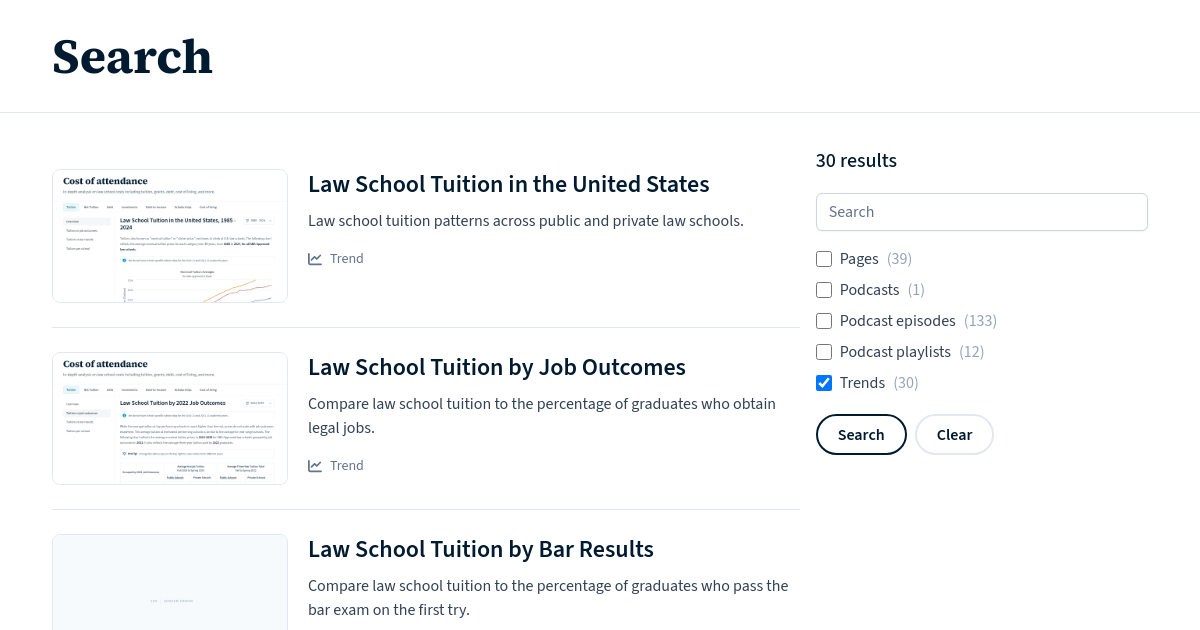Click the "Trend" label on the first result
Screen dimensions: 1200x630
tap(346, 258)
